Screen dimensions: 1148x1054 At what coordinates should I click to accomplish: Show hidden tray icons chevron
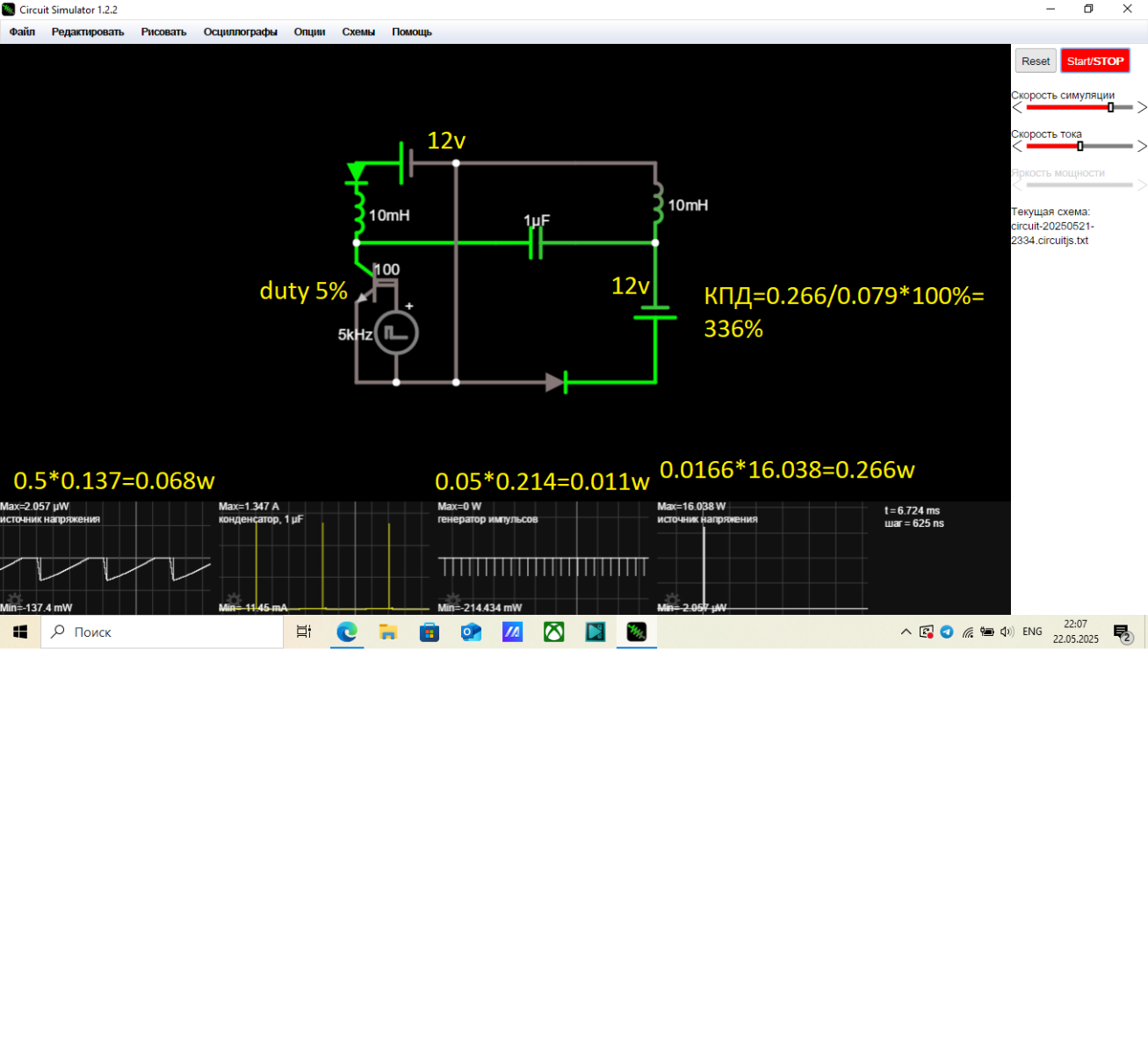(x=906, y=632)
